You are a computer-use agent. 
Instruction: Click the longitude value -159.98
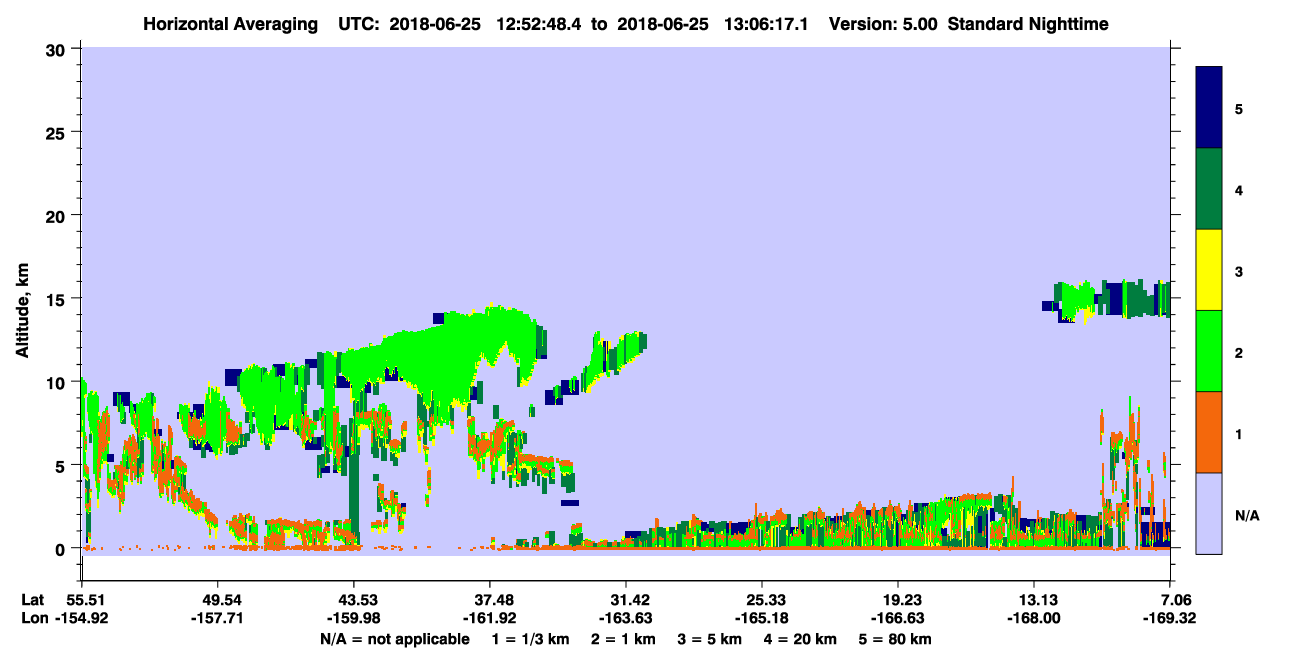click(x=353, y=618)
